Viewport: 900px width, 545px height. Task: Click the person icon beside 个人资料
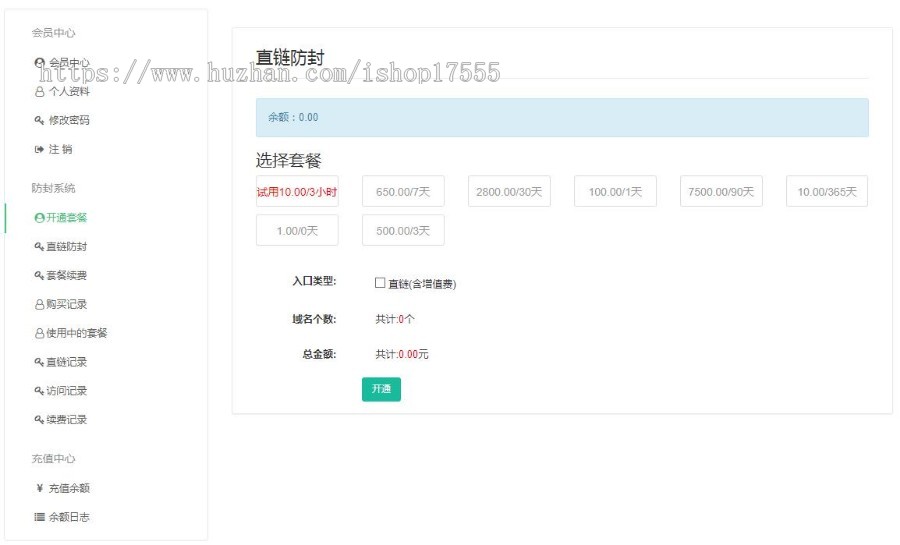[x=39, y=91]
